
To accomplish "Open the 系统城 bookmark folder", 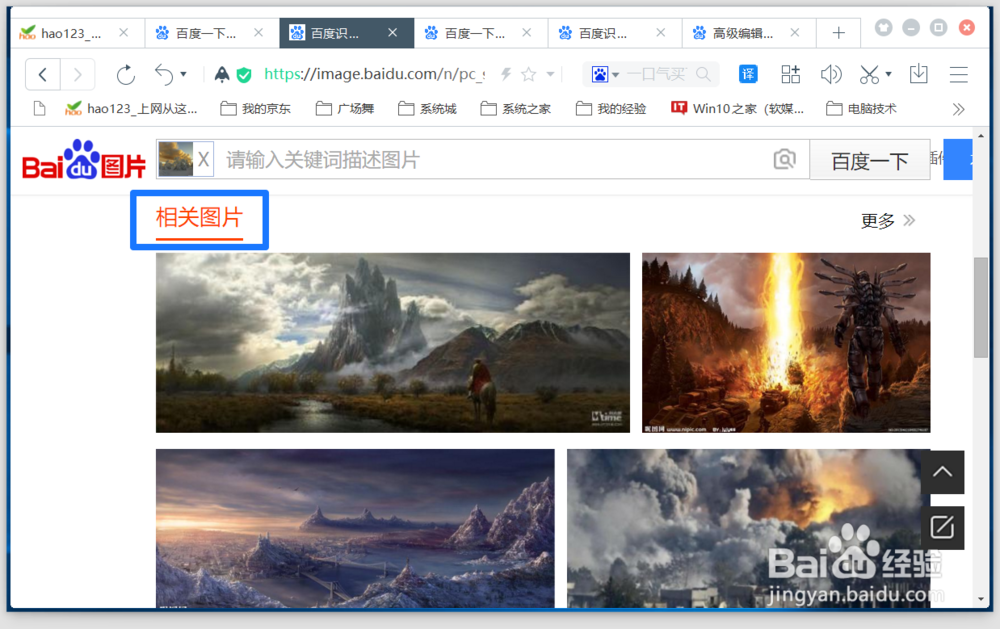I will pos(427,109).
